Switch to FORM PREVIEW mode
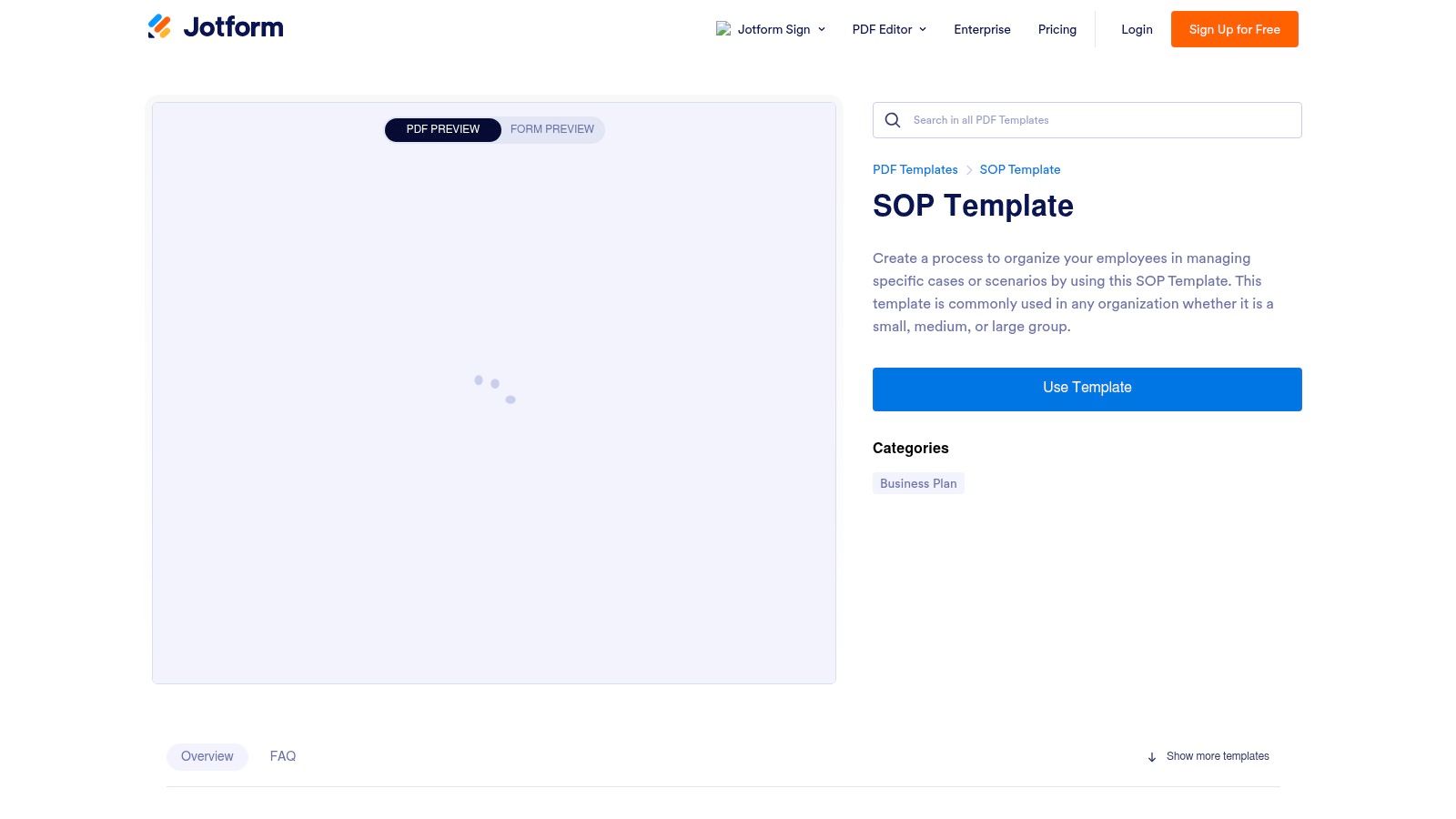Viewport: 1456px width, 819px height. tap(551, 129)
